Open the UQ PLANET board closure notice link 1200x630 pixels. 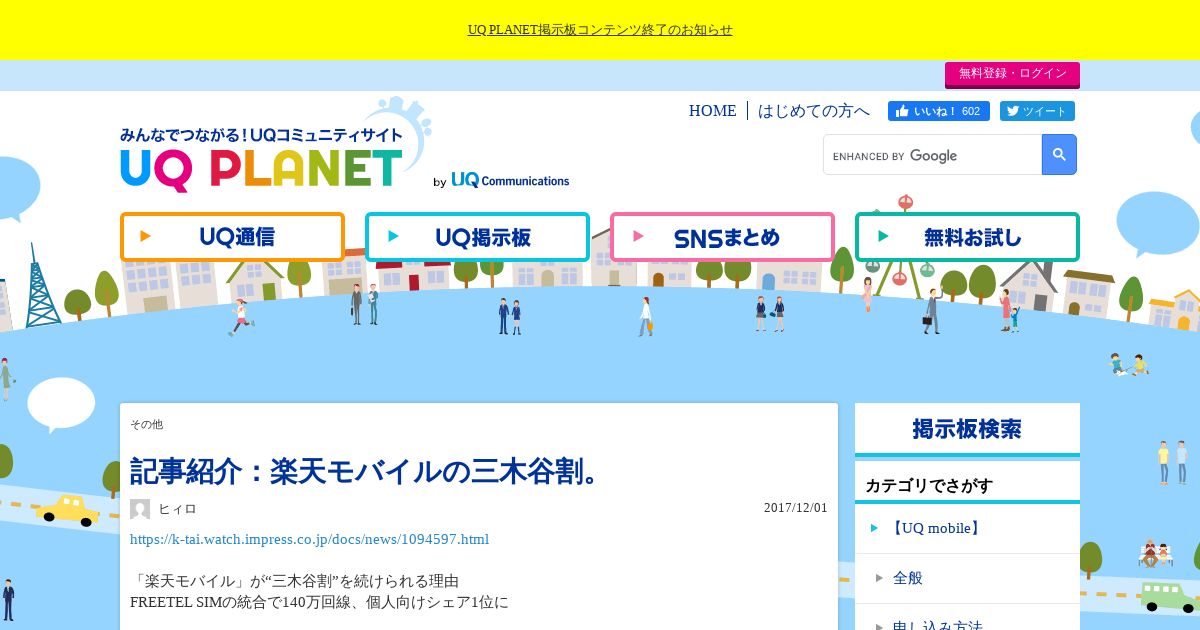pyautogui.click(x=600, y=30)
